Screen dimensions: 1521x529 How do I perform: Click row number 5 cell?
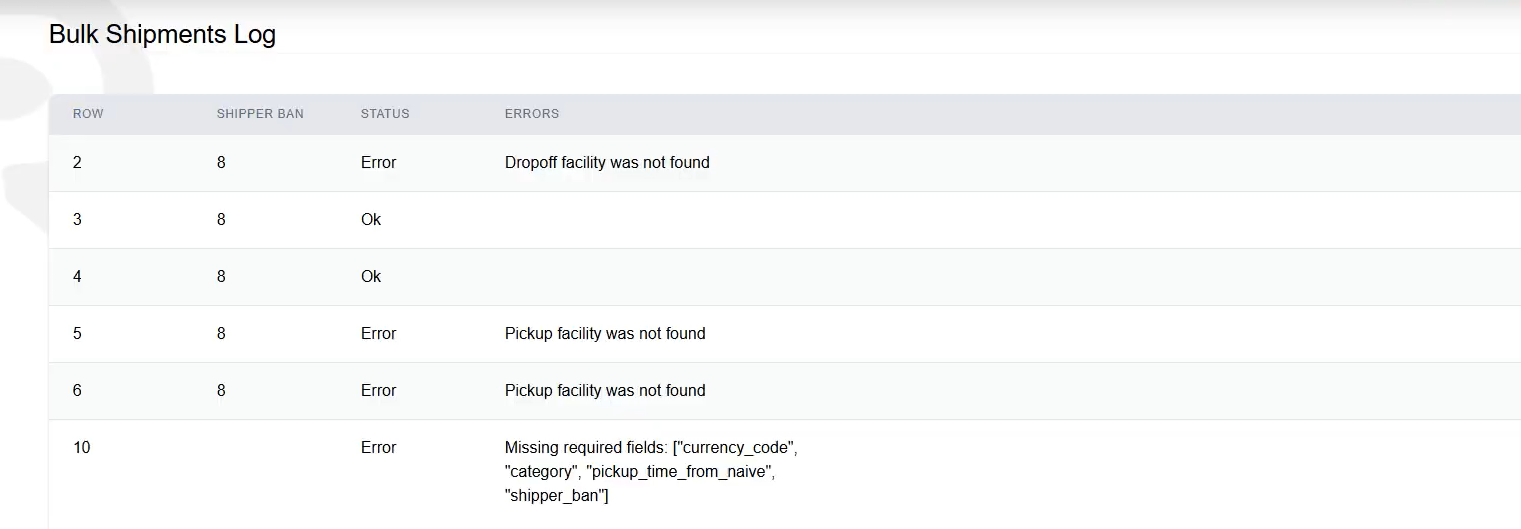point(78,333)
